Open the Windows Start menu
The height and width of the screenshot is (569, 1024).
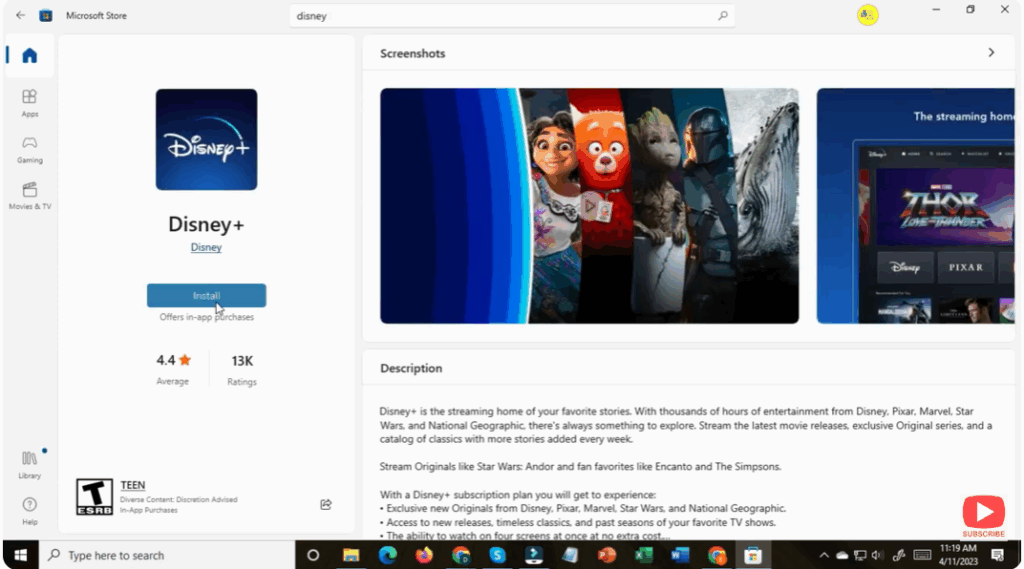(20, 555)
